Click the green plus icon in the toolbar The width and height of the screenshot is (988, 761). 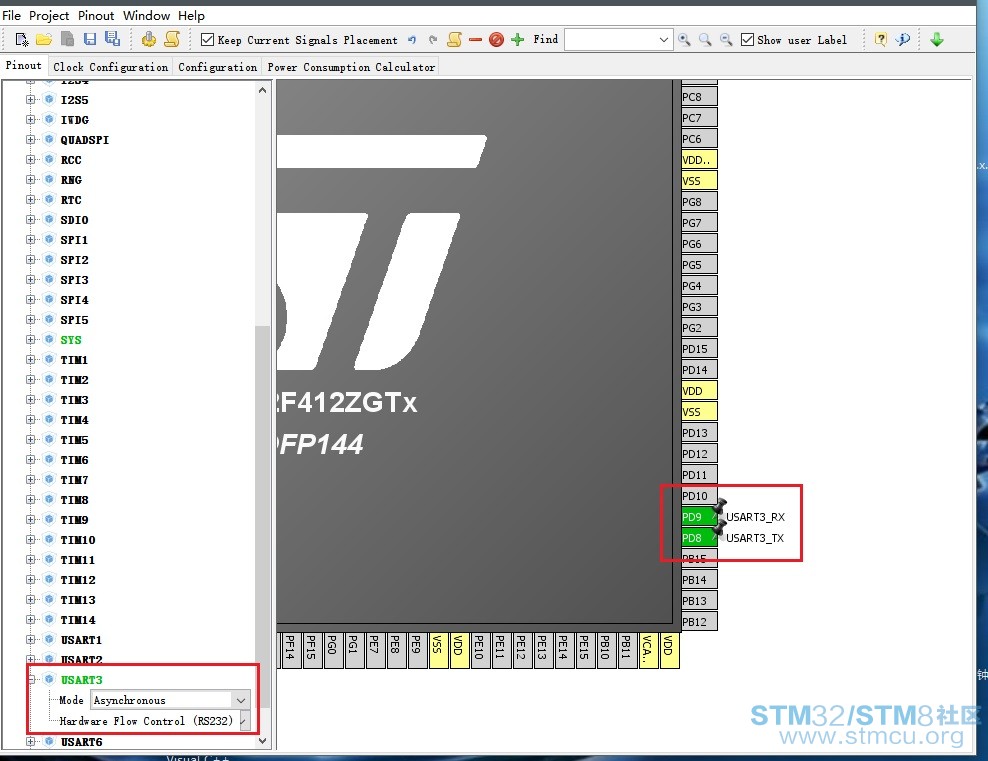[517, 40]
